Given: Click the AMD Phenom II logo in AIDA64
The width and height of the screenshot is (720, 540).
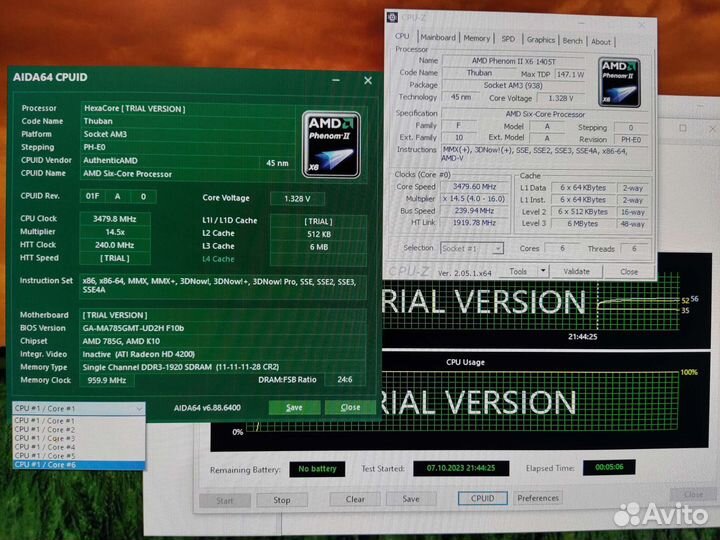Looking at the screenshot, I should tap(331, 145).
